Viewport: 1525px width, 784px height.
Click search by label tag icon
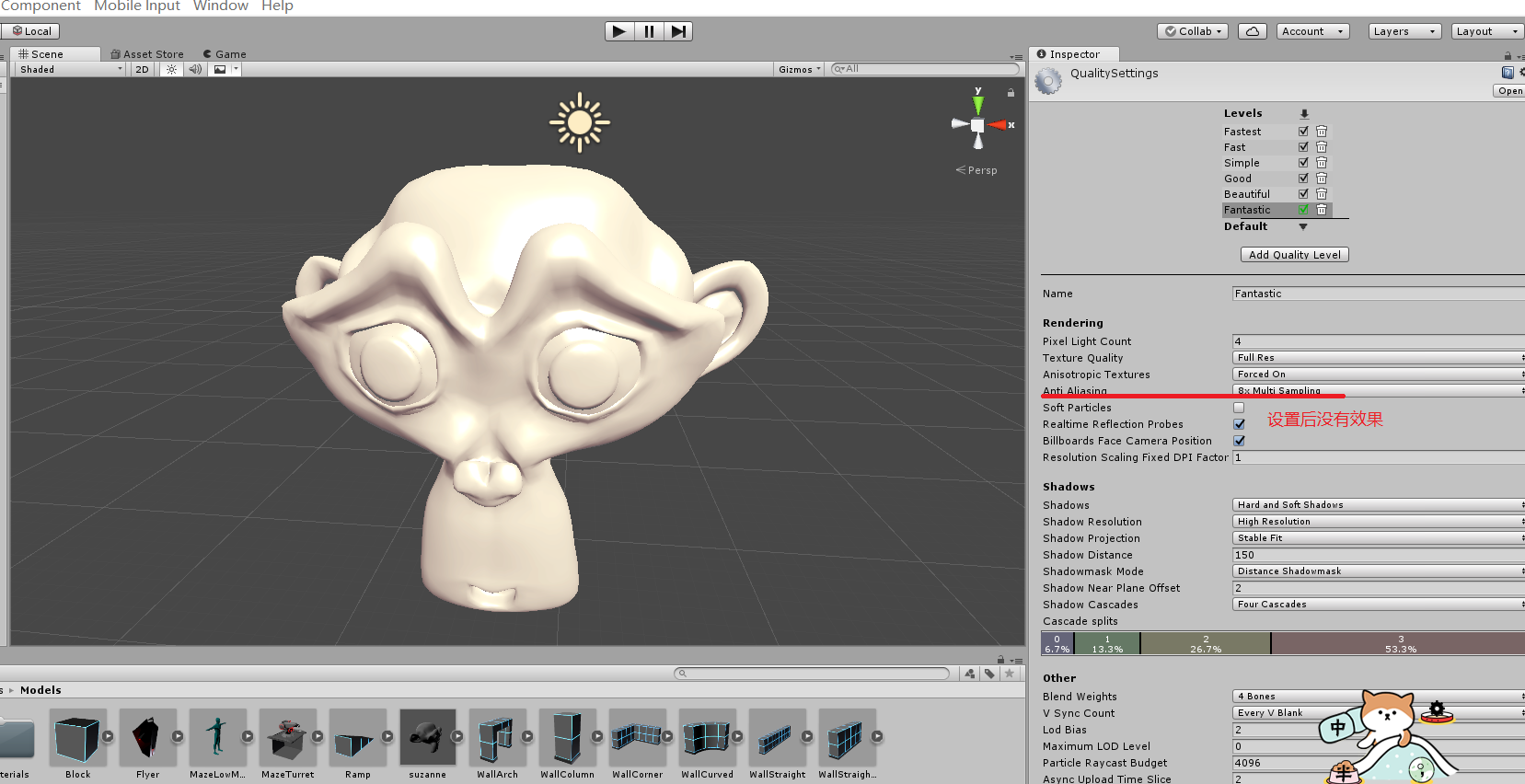coord(989,674)
